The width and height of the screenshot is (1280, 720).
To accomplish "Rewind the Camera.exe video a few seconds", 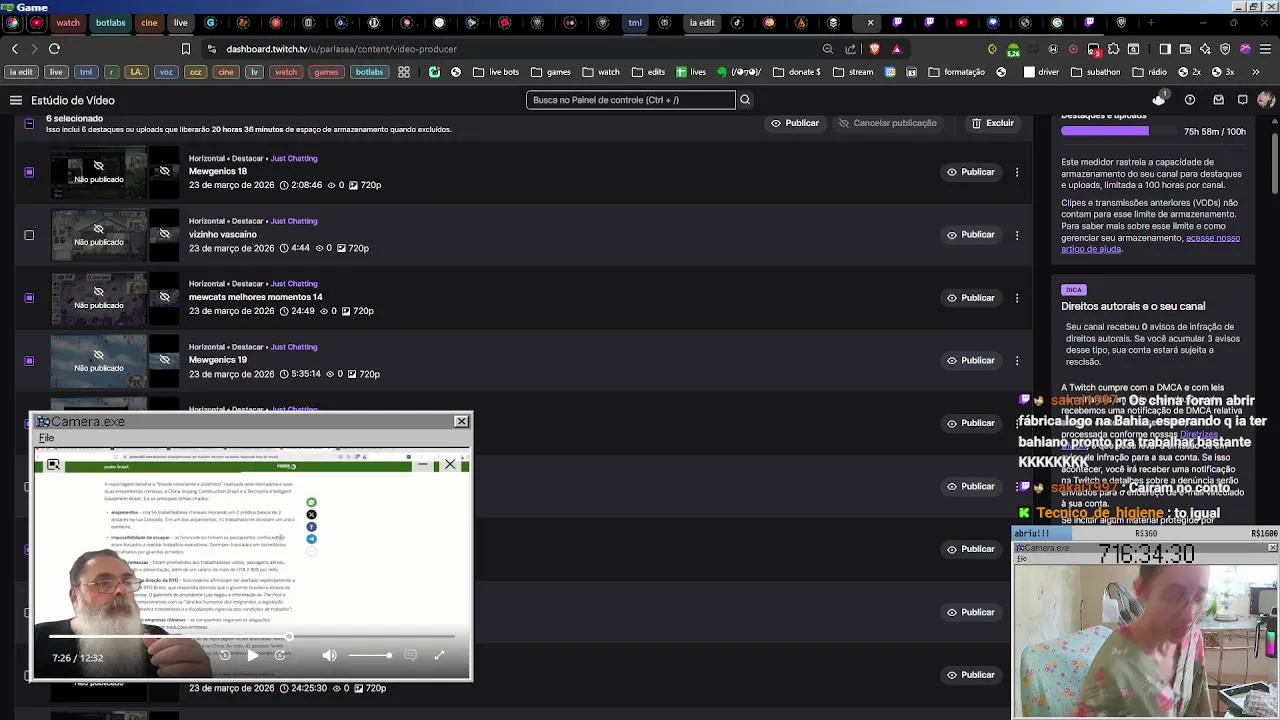I will tap(225, 656).
